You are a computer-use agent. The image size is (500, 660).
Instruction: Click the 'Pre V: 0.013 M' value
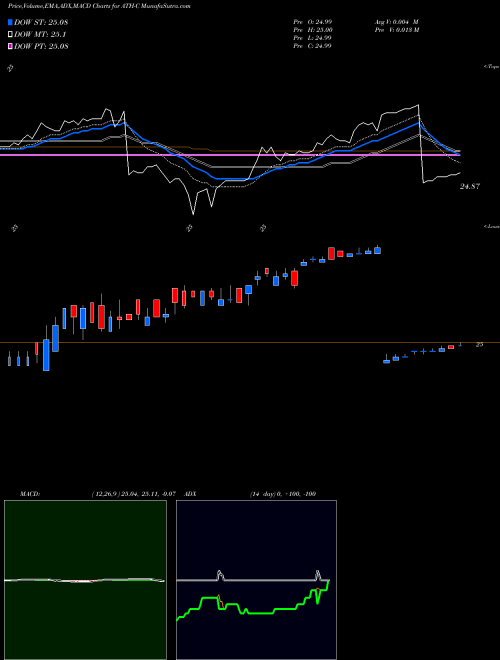(x=395, y=30)
